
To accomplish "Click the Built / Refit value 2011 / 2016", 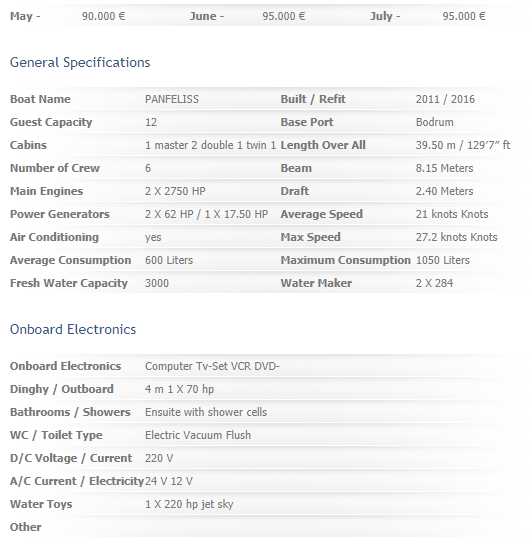I will pos(445,99).
